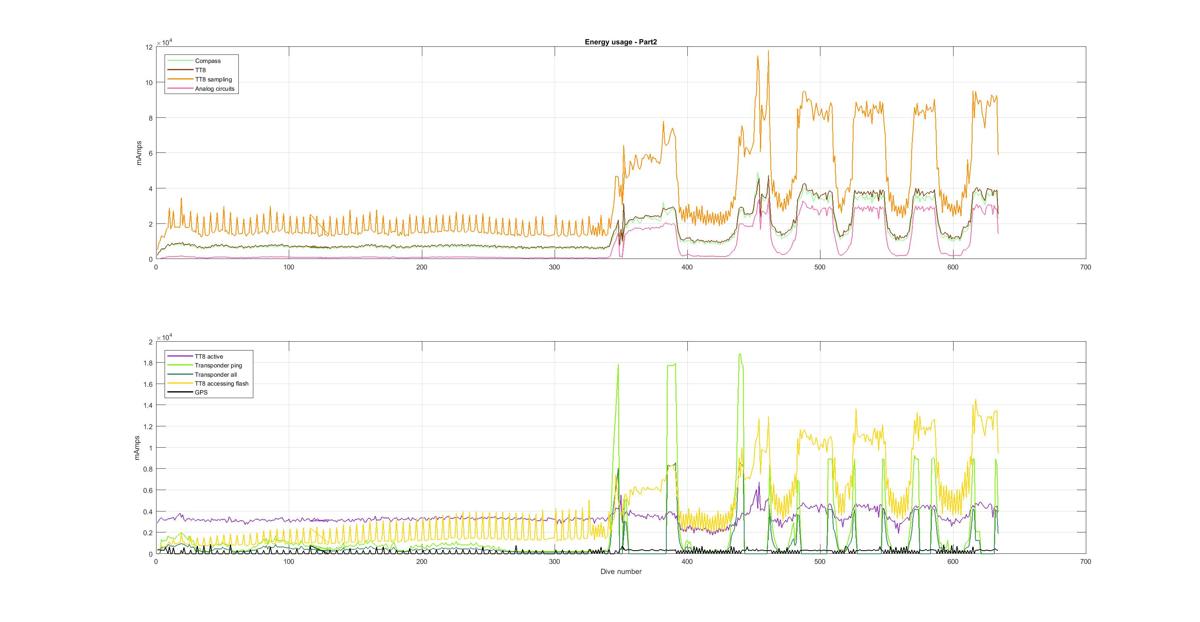The height and width of the screenshot is (622, 1200).
Task: Select the 'TT8 active' legend entry
Action: click(211, 356)
